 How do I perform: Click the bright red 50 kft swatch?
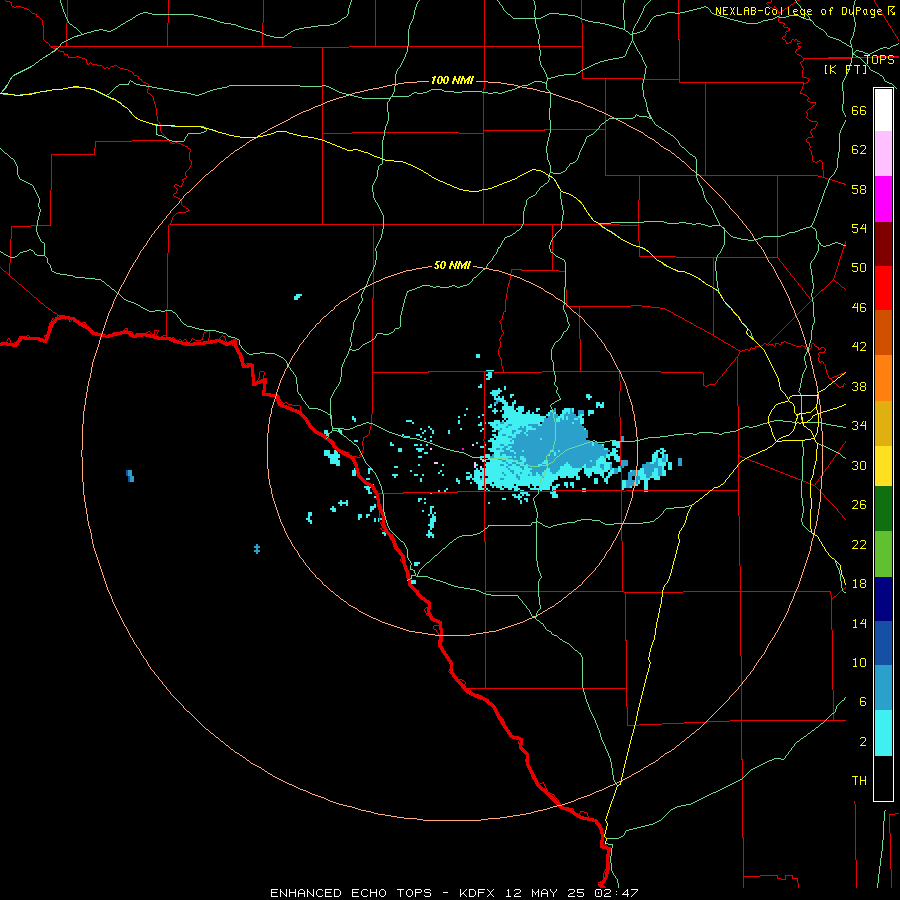coord(883,288)
